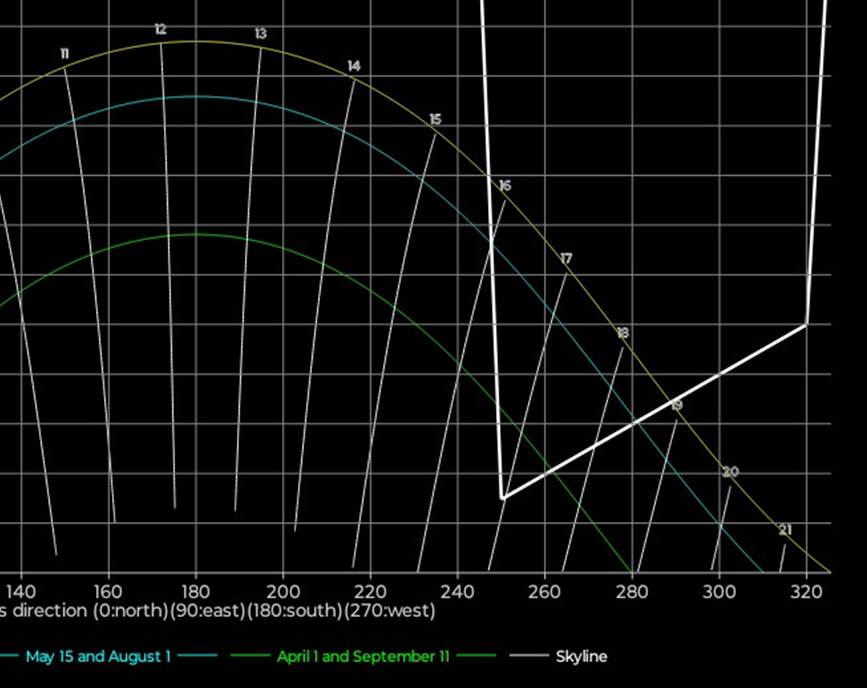Image resolution: width=867 pixels, height=688 pixels.
Task: Click the hour 14 label on the curve
Action: 354,66
